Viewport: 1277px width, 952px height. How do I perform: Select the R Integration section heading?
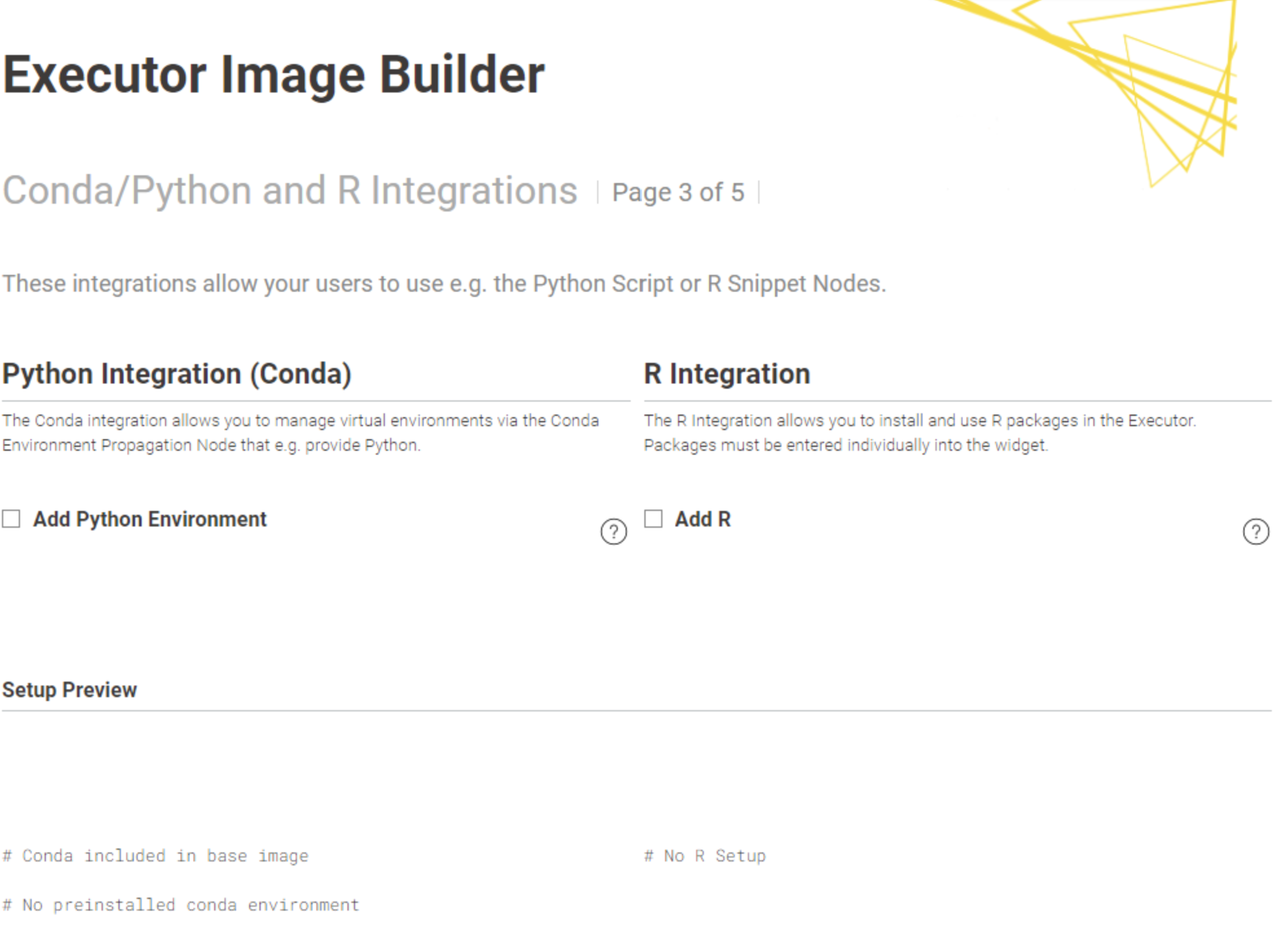click(x=726, y=374)
